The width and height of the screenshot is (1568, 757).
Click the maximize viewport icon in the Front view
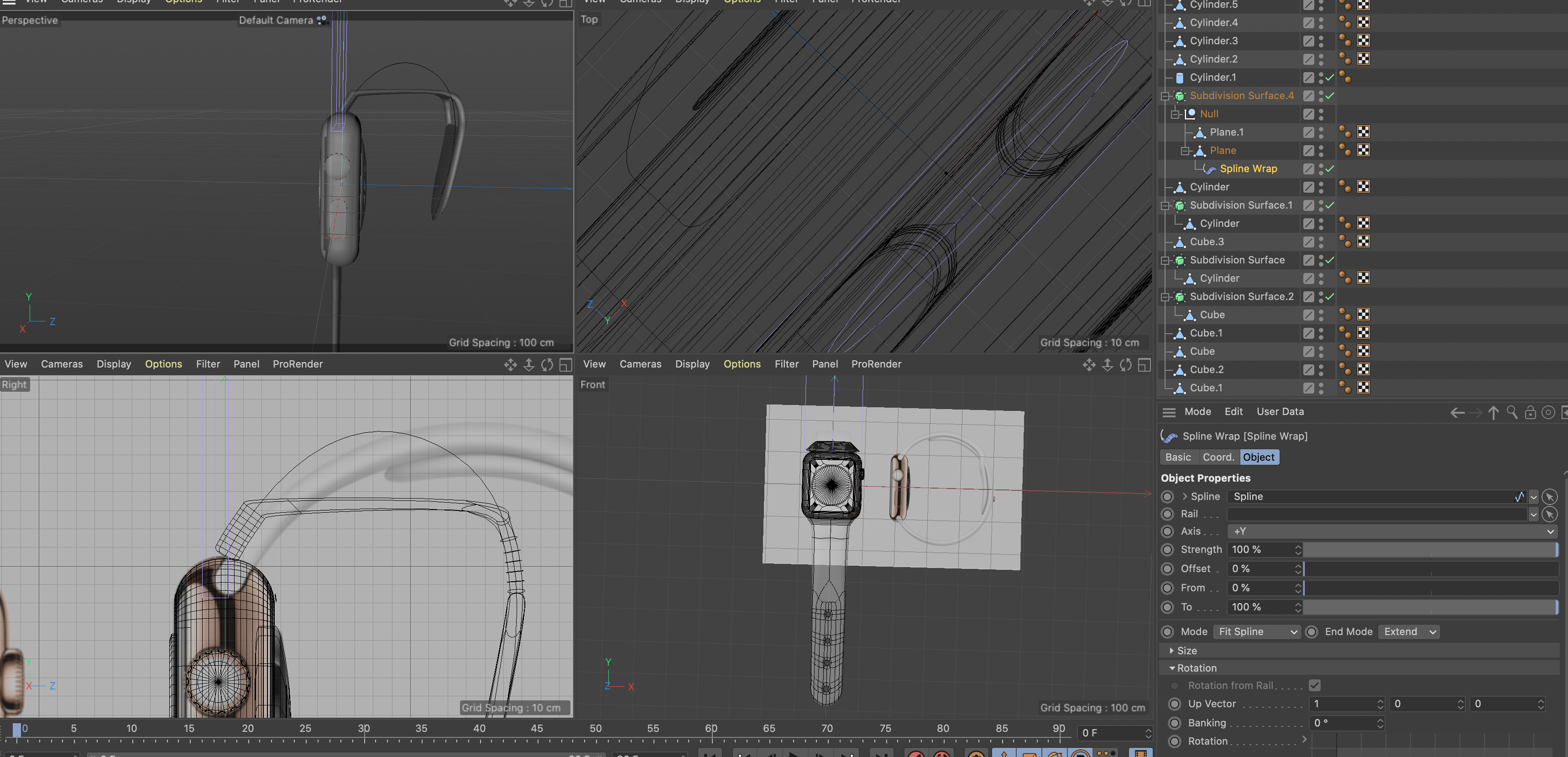tap(1145, 364)
